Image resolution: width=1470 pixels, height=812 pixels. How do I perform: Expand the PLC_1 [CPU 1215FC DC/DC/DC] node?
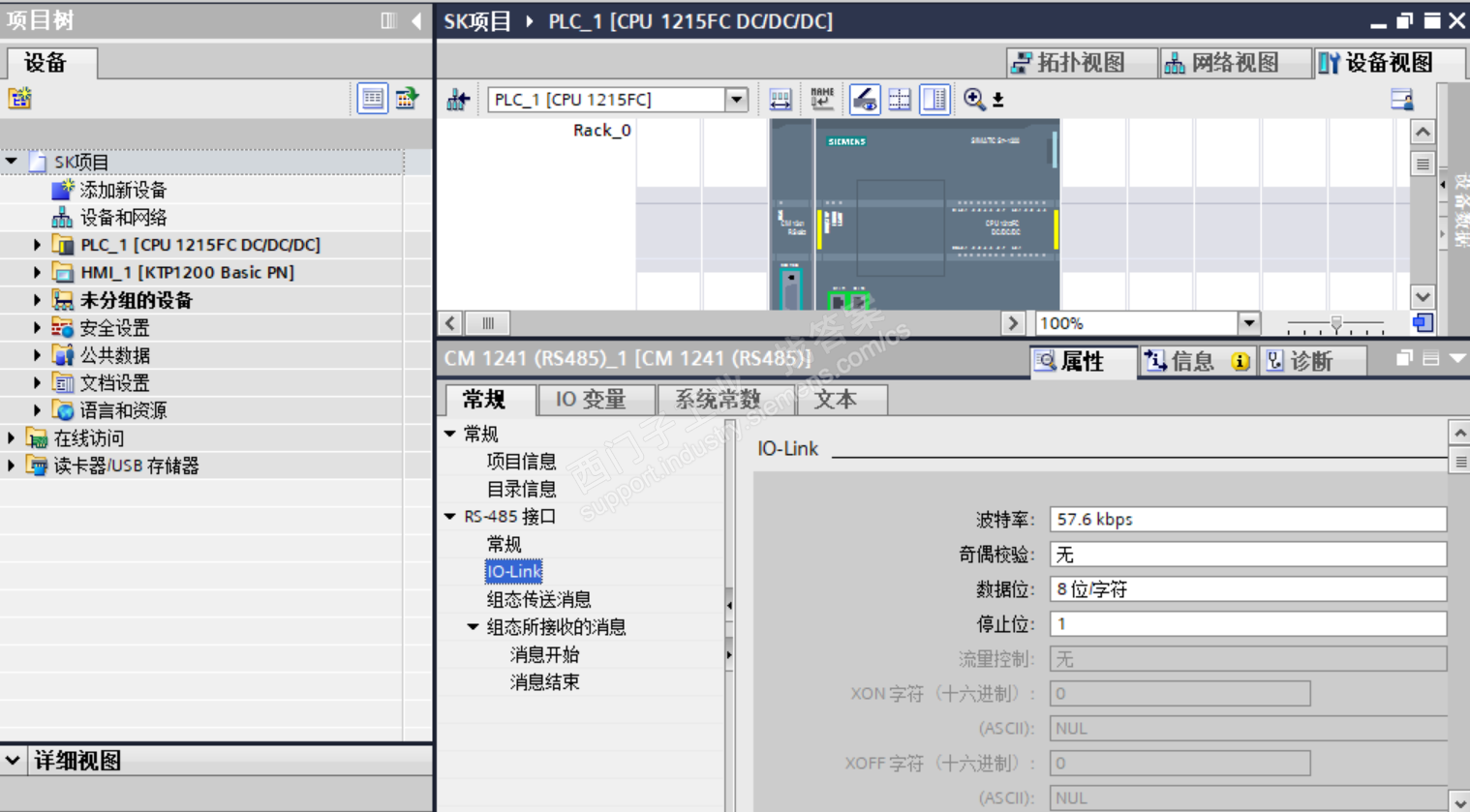(x=38, y=245)
